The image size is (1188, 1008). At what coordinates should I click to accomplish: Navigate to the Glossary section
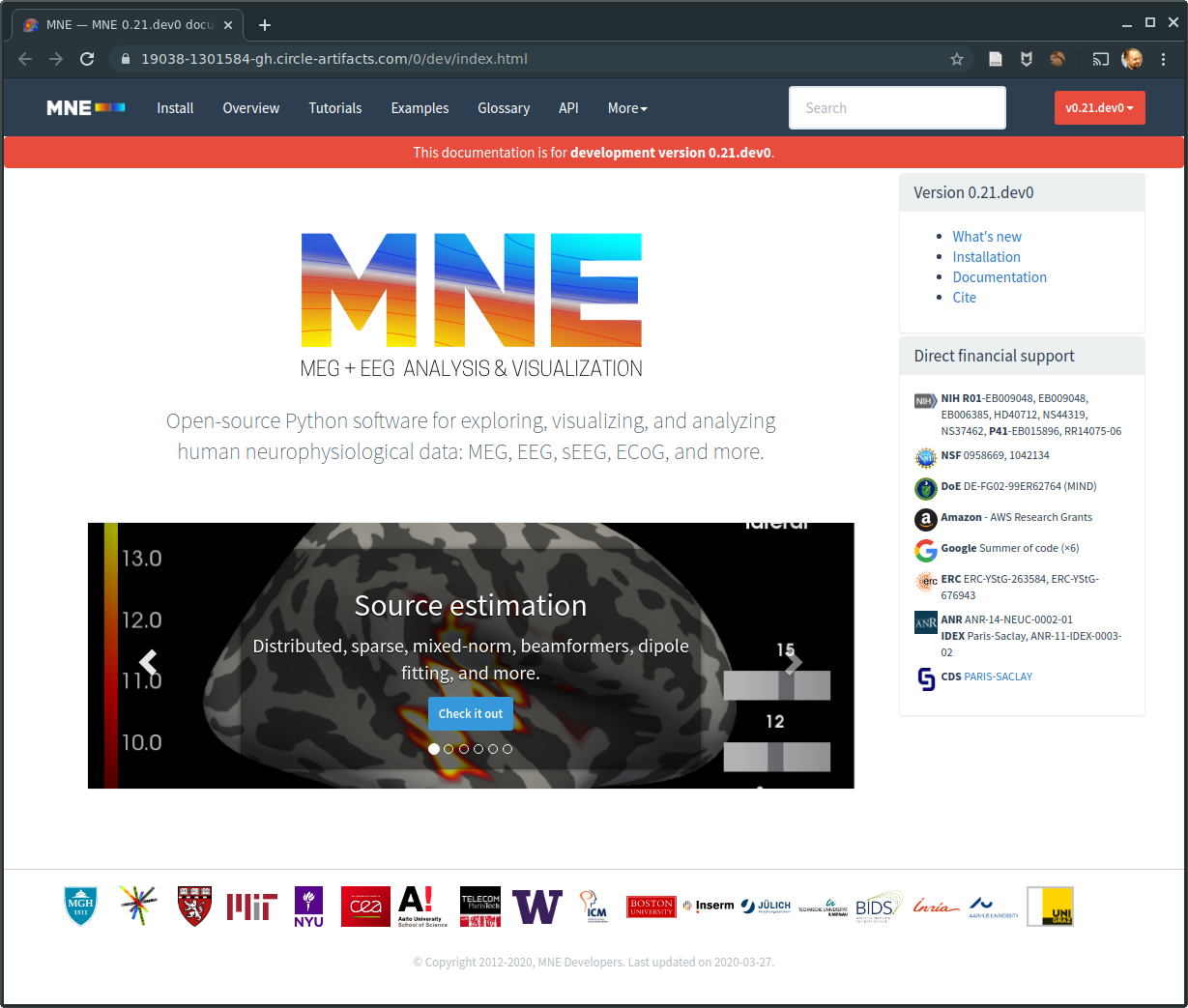pos(504,107)
